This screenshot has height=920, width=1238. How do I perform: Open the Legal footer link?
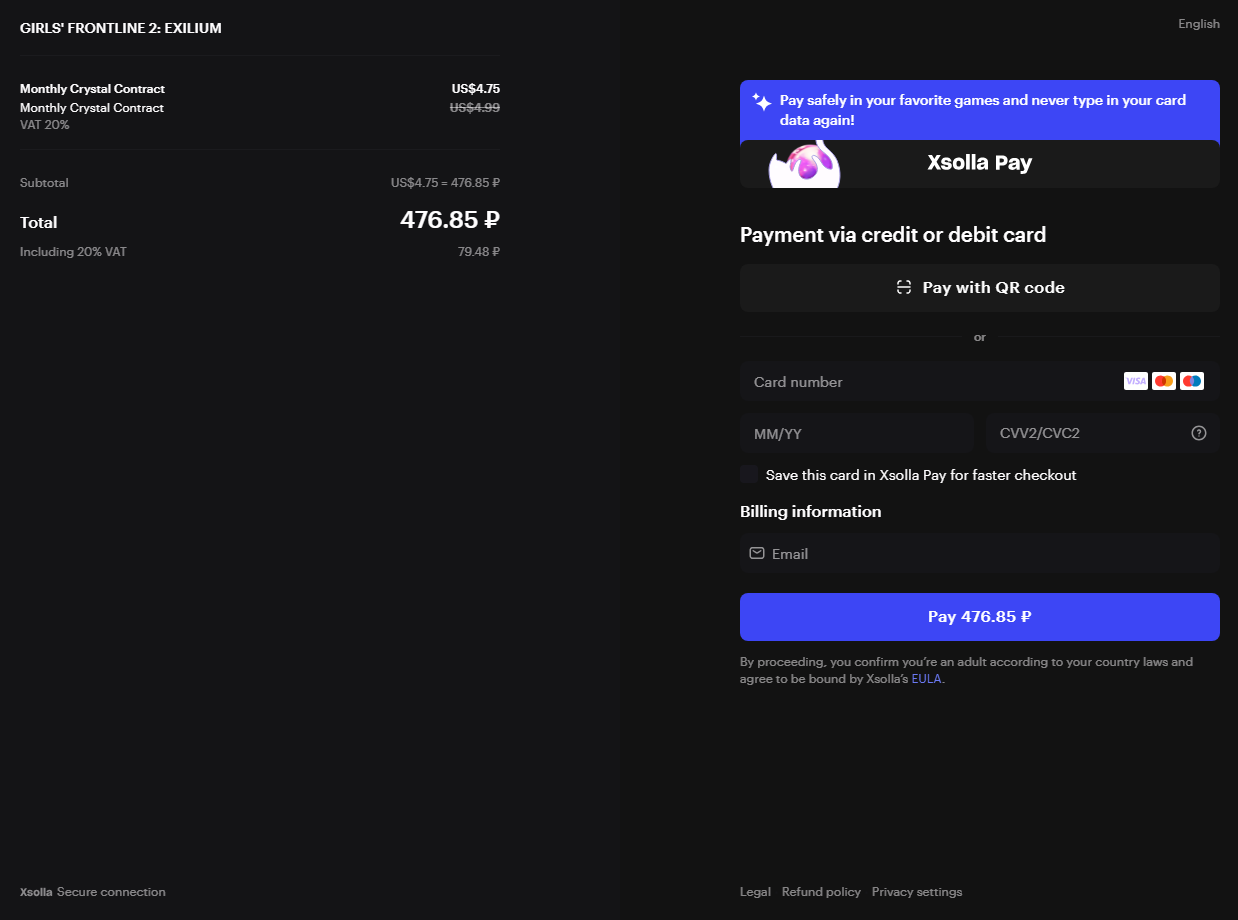point(755,892)
